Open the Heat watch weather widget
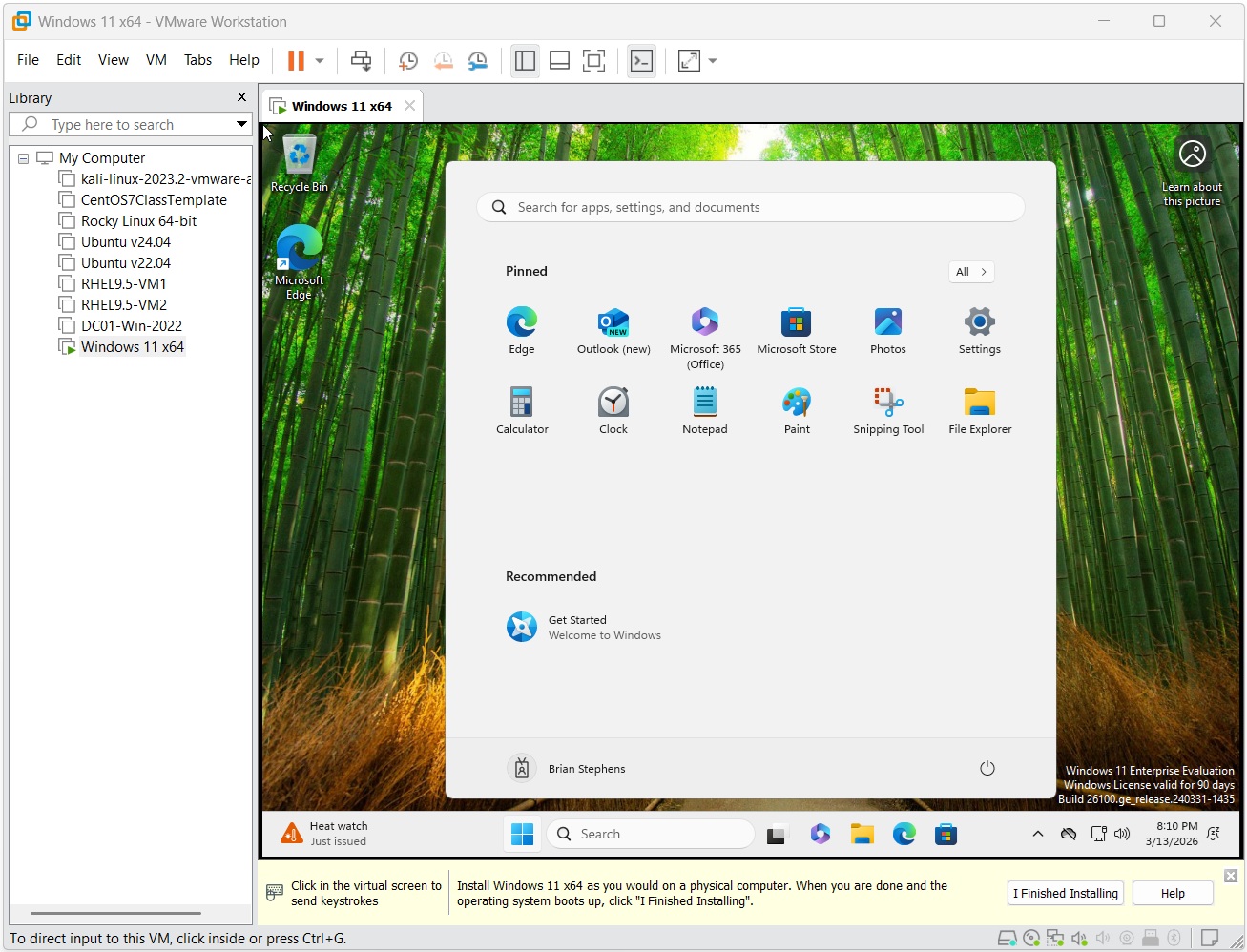The image size is (1247, 952). point(324,834)
